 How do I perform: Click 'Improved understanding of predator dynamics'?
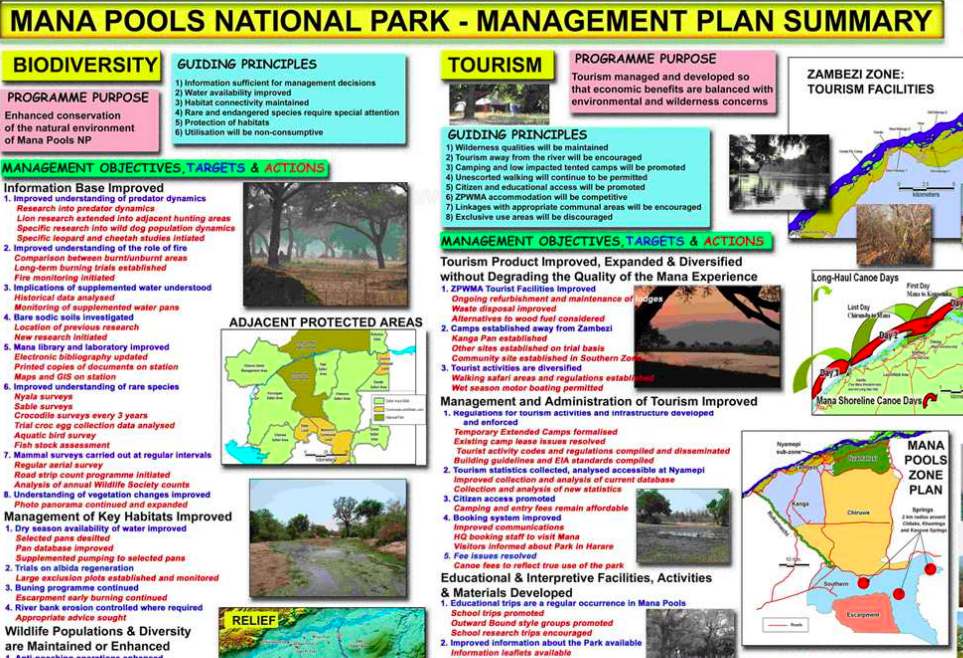105,198
